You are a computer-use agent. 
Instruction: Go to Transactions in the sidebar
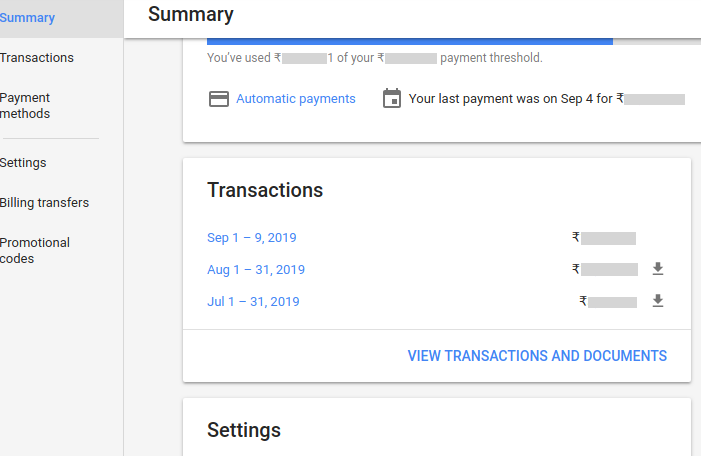37,58
